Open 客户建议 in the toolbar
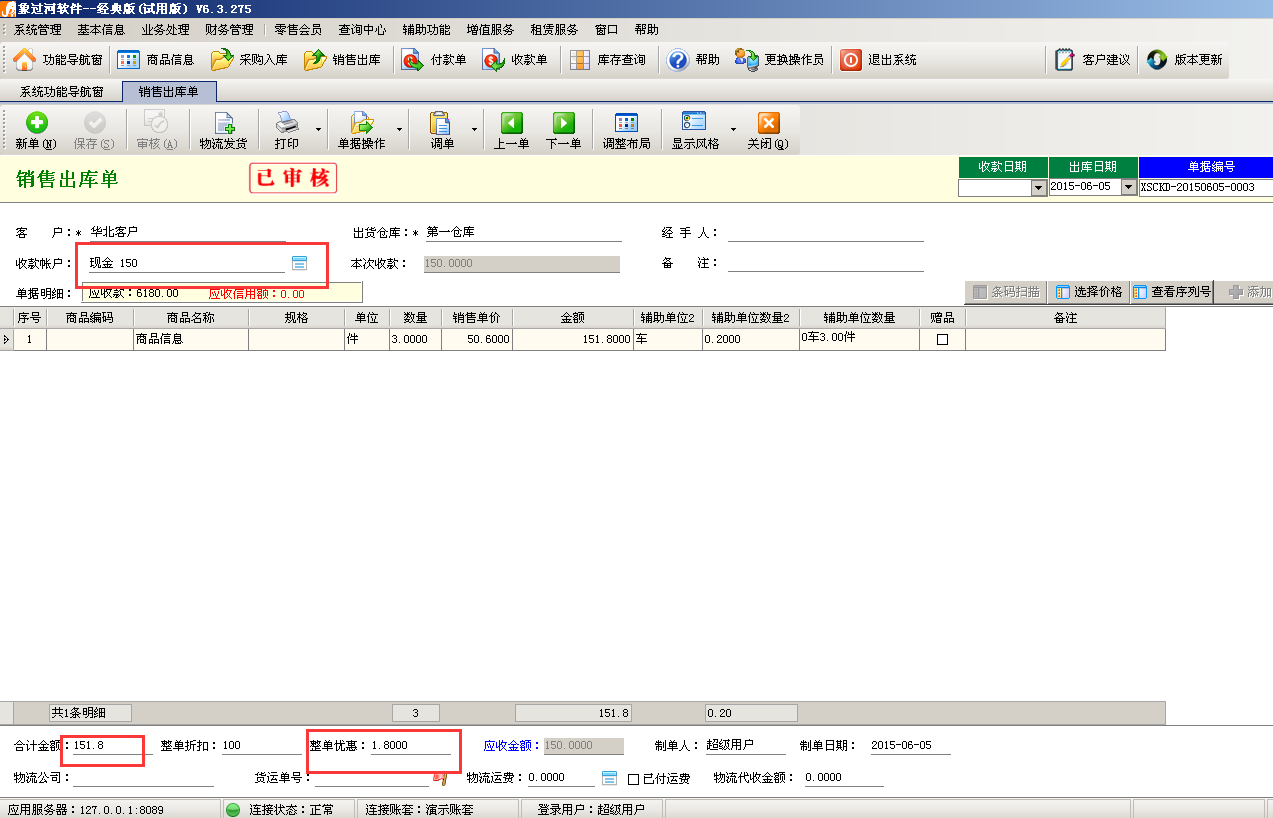 [x=1093, y=60]
